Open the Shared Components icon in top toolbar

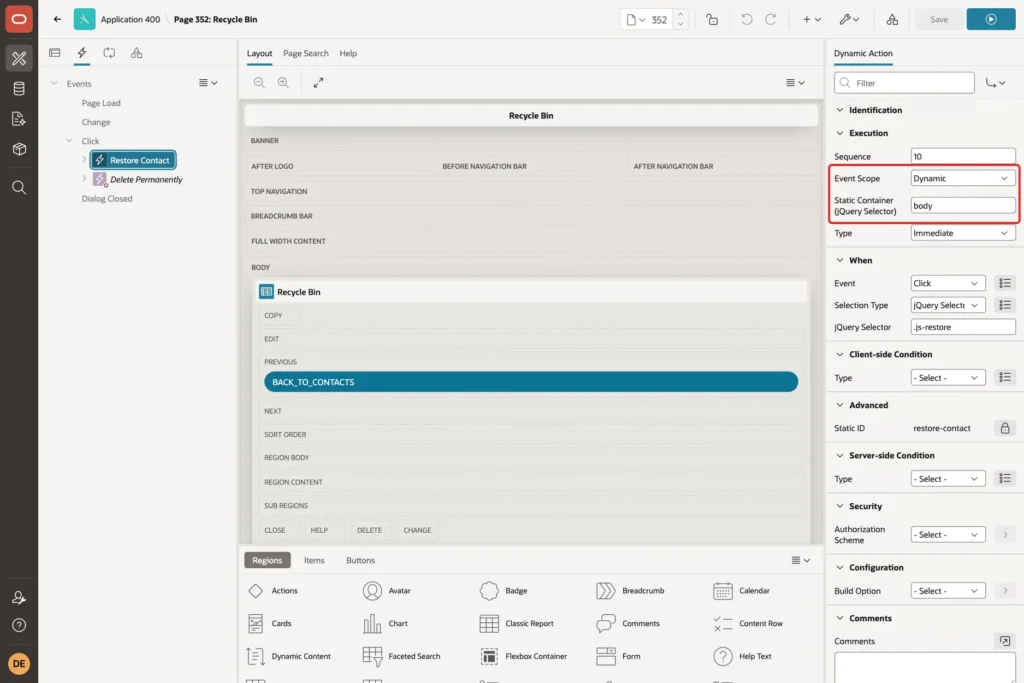(x=892, y=20)
